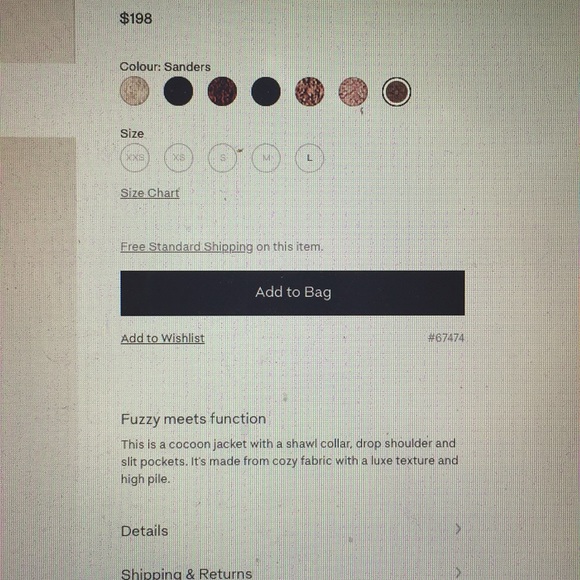Screen dimensions: 580x580
Task: Choose size S
Action: pos(222,158)
